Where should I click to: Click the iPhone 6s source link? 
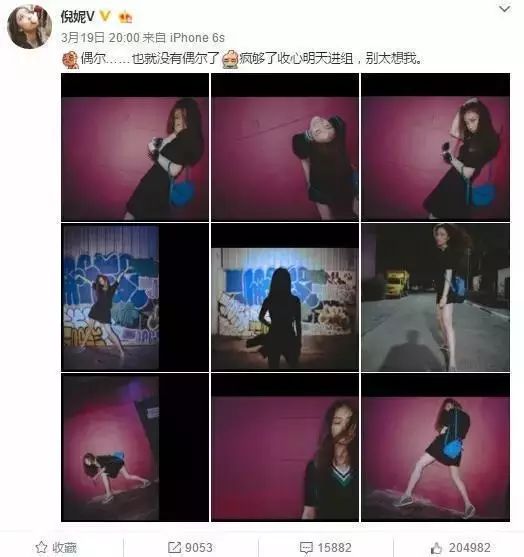pos(197,37)
